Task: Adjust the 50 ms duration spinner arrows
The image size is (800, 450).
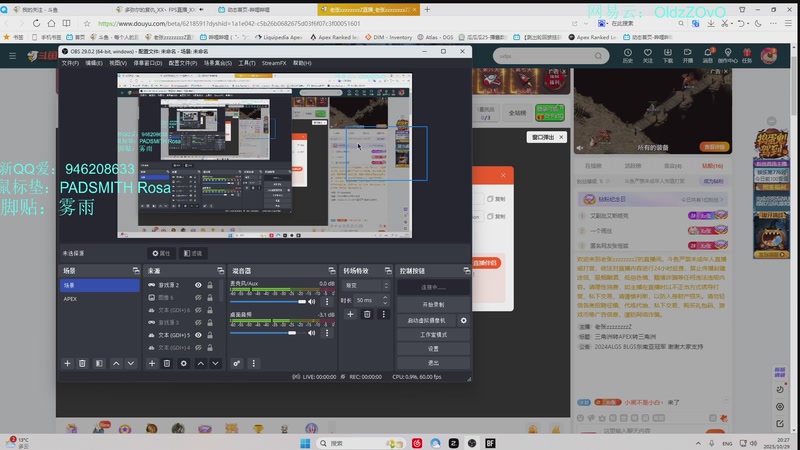Action: [x=385, y=300]
